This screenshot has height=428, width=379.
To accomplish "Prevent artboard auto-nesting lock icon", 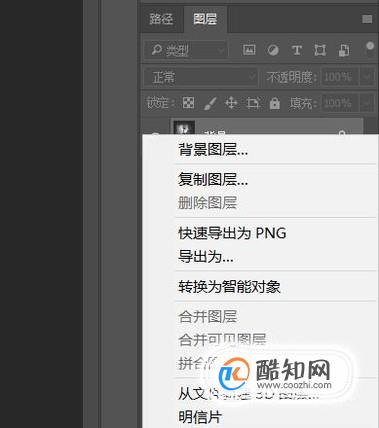I will tap(253, 103).
